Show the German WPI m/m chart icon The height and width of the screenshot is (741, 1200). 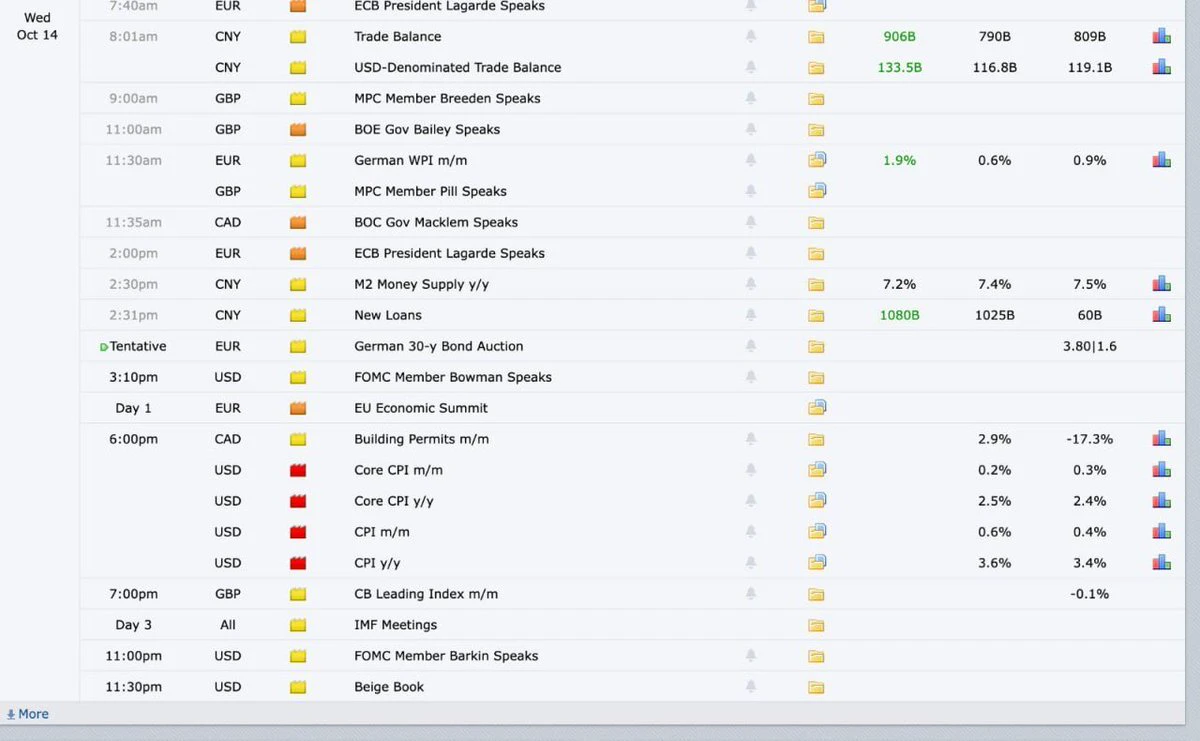[x=1161, y=160]
